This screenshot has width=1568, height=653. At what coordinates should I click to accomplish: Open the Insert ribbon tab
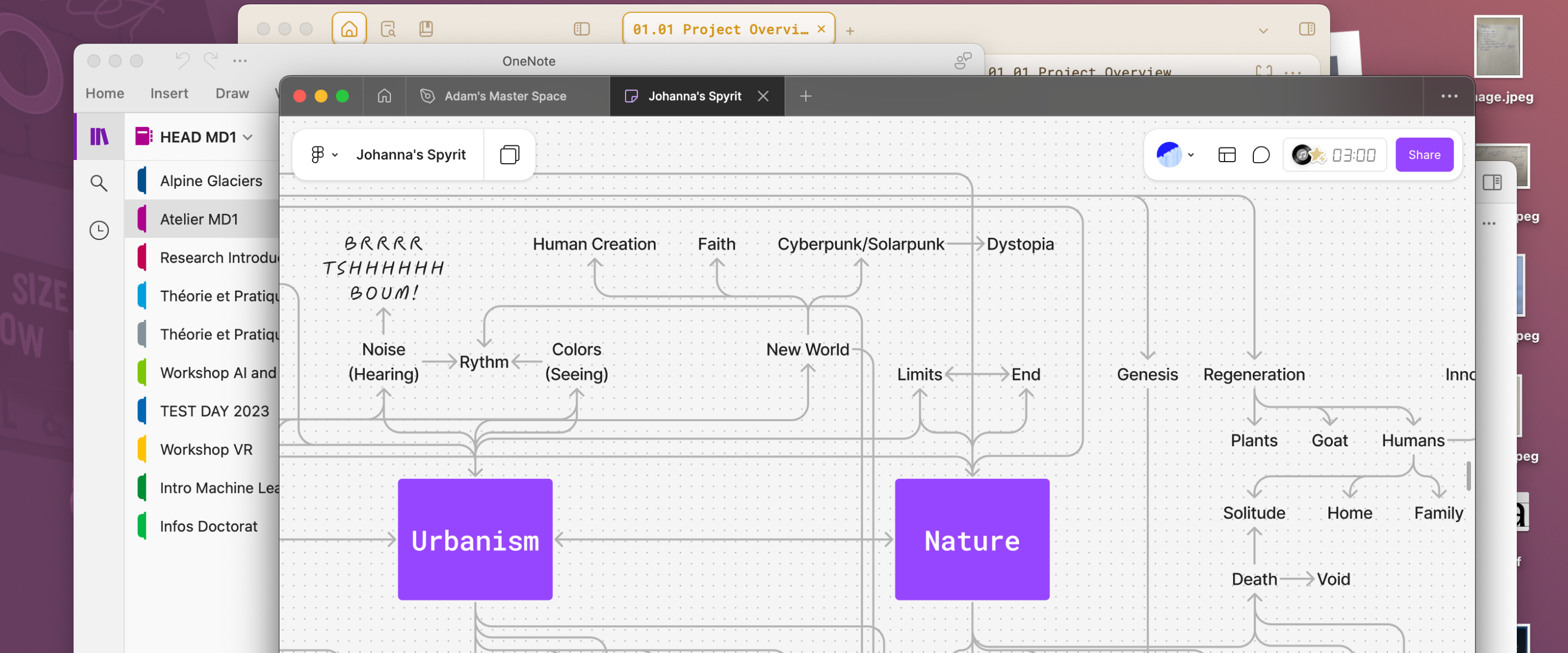(169, 93)
